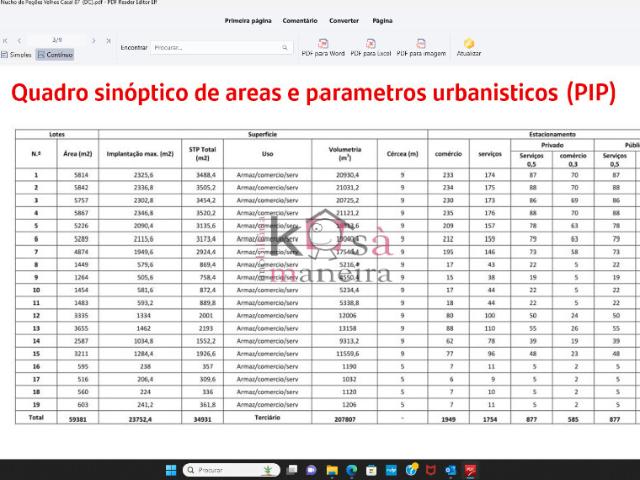Go to the next page arrow
The image size is (640, 480).
tap(93, 41)
